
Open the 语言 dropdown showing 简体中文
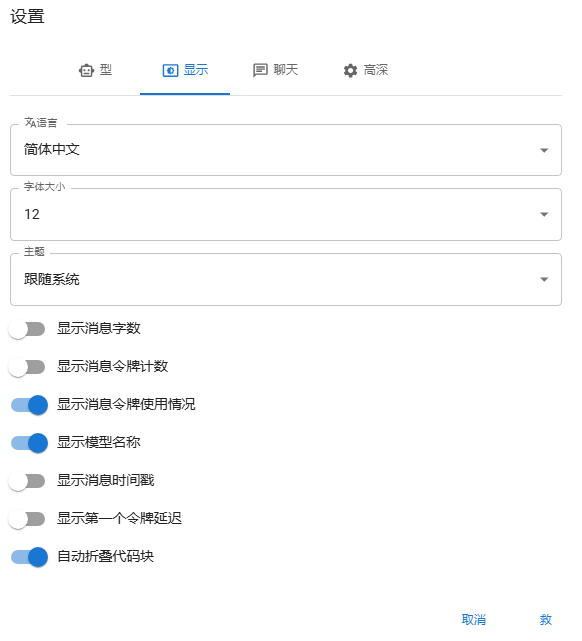pos(286,150)
